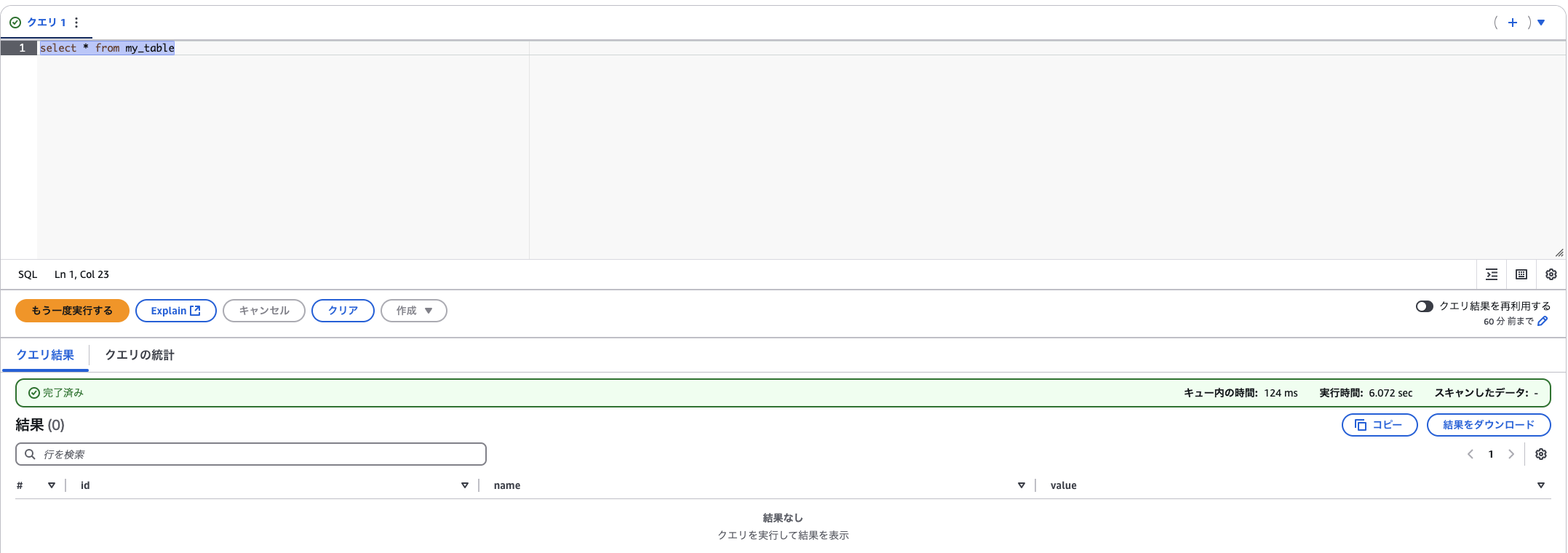Click the 結果 (0) heading

pyautogui.click(x=40, y=425)
